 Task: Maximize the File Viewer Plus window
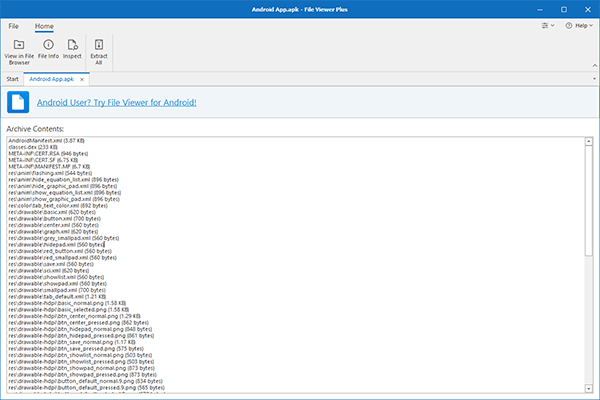pyautogui.click(x=564, y=9)
